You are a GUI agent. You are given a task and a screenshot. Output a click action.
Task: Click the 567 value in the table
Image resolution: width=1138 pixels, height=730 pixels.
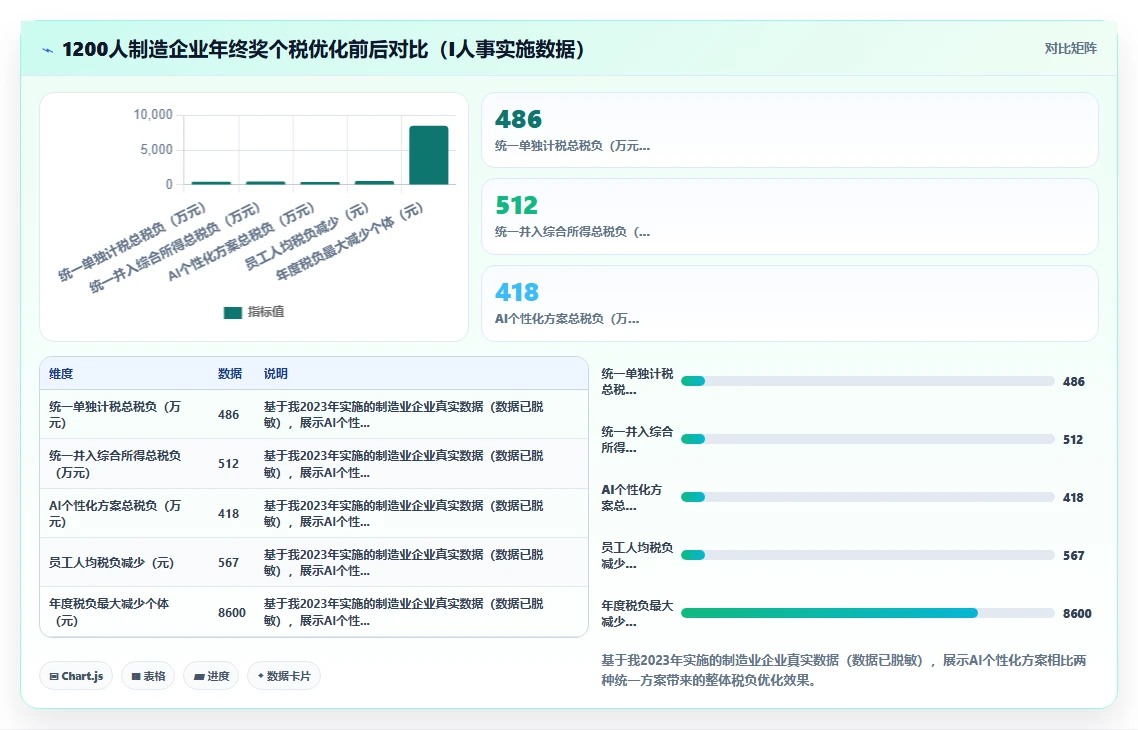click(x=229, y=562)
